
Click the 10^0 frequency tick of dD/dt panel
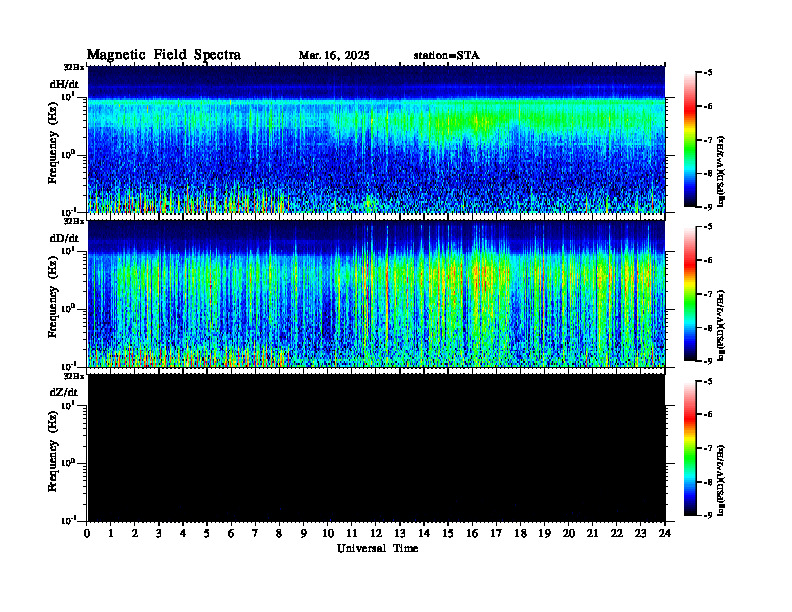tap(68, 308)
